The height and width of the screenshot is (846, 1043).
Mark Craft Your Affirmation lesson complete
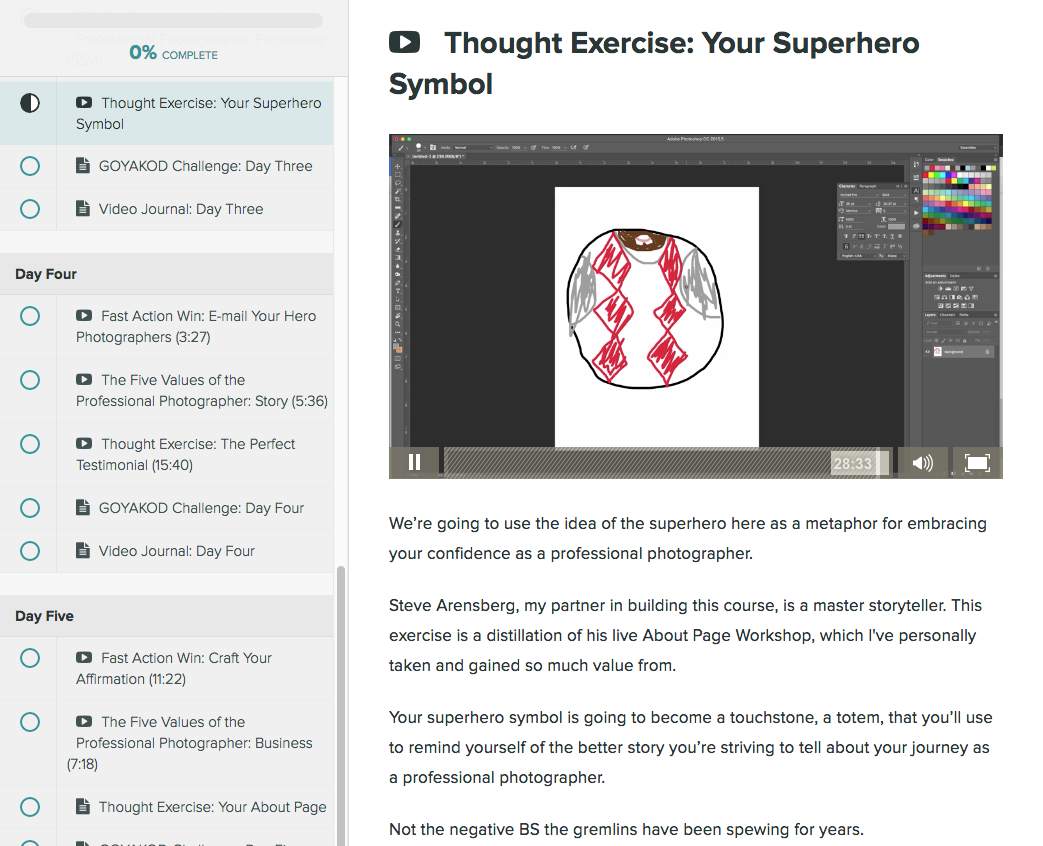pyautogui.click(x=30, y=658)
